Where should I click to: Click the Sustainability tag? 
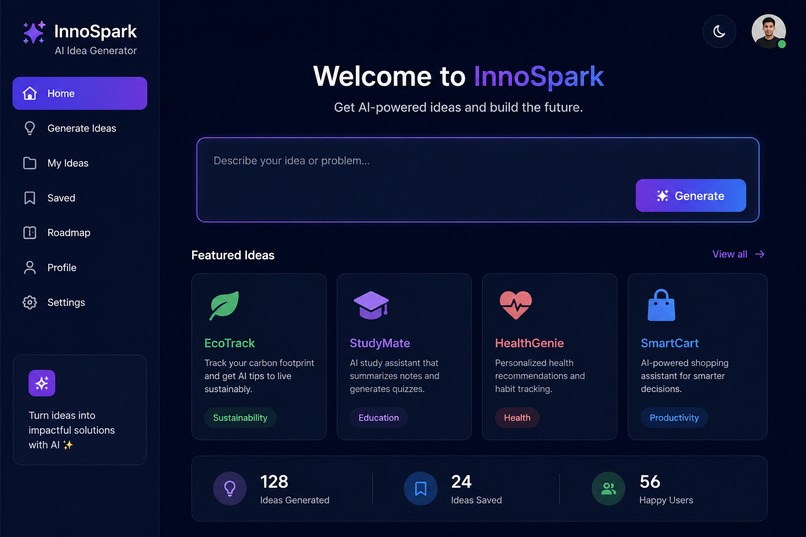pyautogui.click(x=240, y=418)
